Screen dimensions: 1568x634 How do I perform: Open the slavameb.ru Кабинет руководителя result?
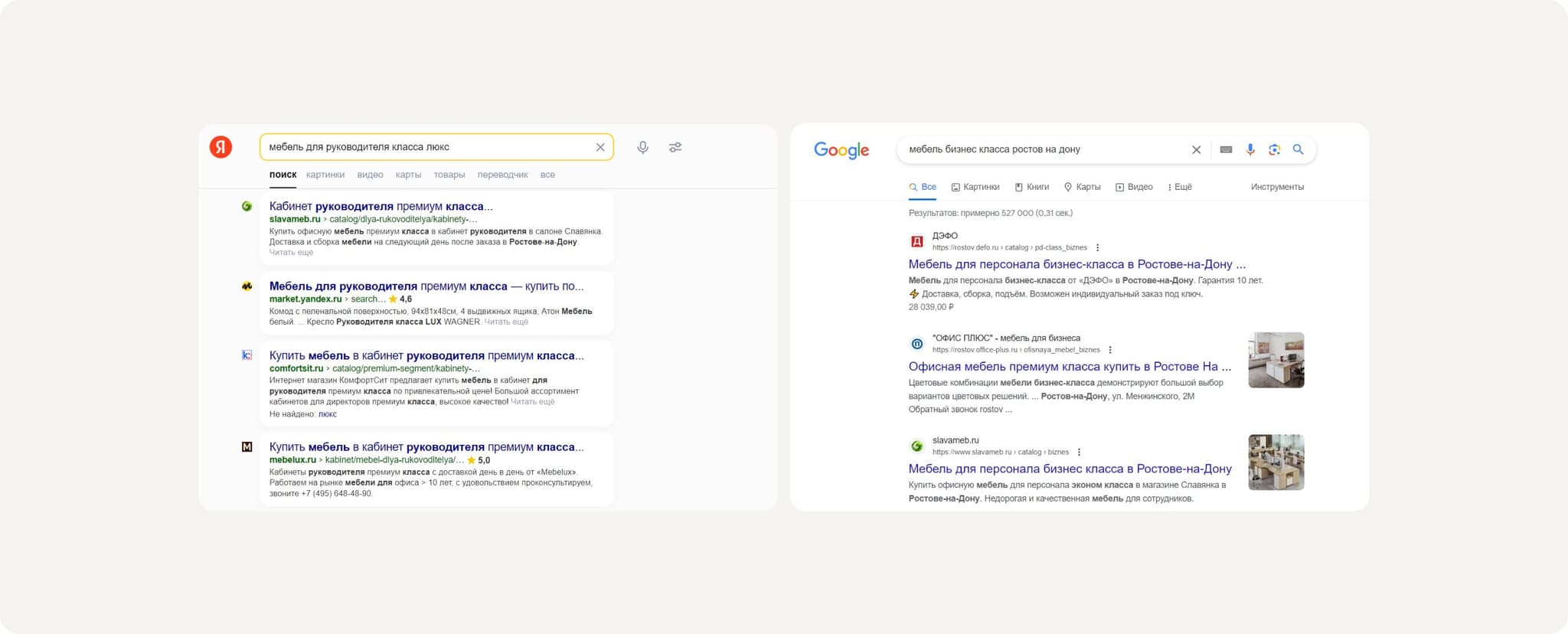381,206
